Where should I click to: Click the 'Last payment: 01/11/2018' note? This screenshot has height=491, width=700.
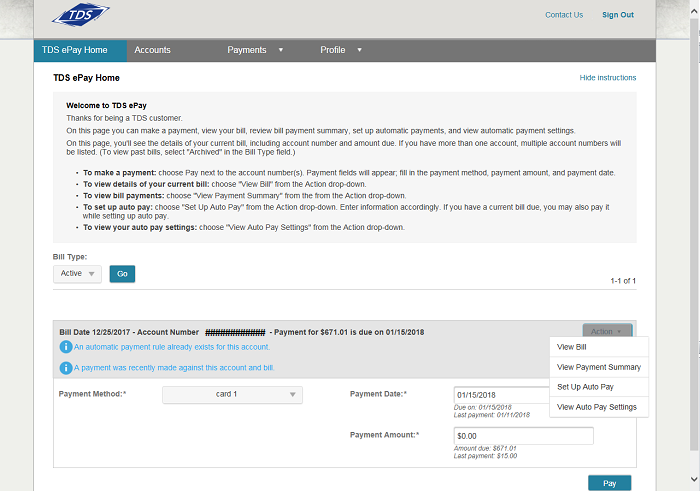(x=492, y=415)
